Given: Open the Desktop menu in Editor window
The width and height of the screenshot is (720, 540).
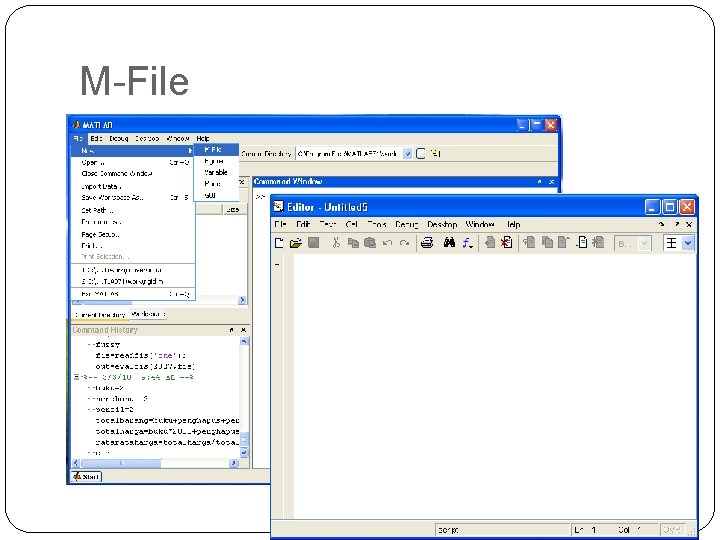Looking at the screenshot, I should pos(442,224).
